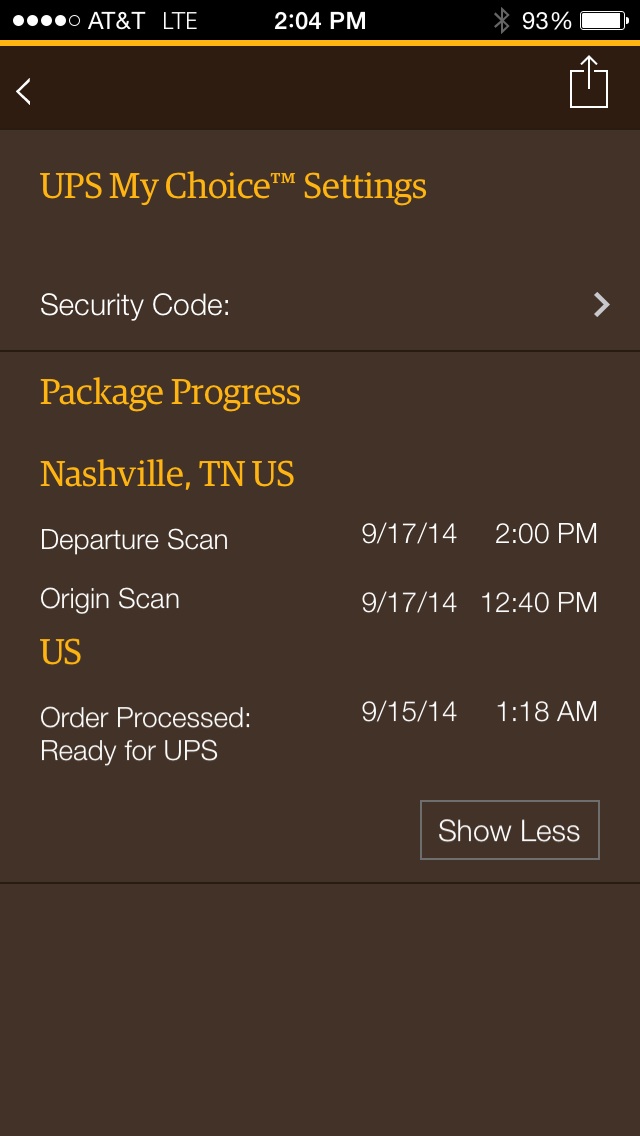Tap the 2:04 PM status bar clock
The height and width of the screenshot is (1136, 640).
tap(320, 20)
